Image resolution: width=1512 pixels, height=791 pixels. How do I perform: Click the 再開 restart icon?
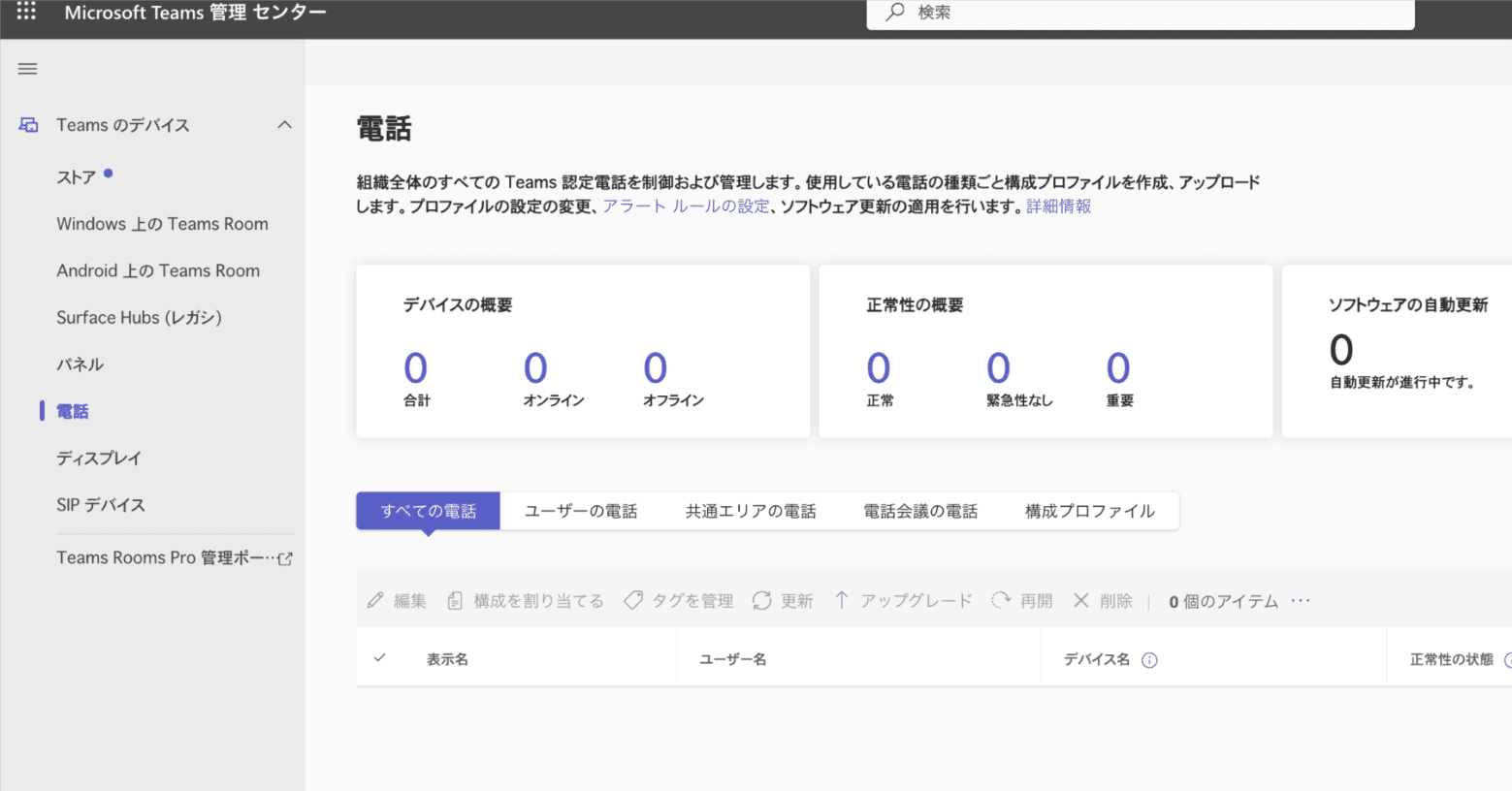(1000, 600)
